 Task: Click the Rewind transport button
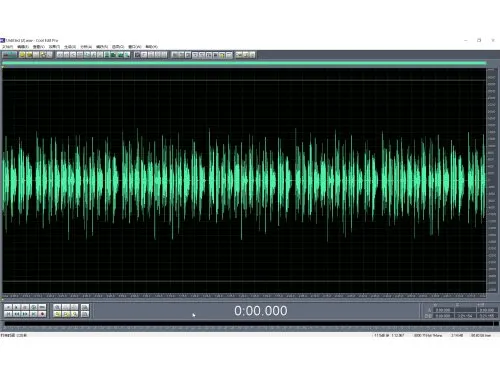[16, 314]
